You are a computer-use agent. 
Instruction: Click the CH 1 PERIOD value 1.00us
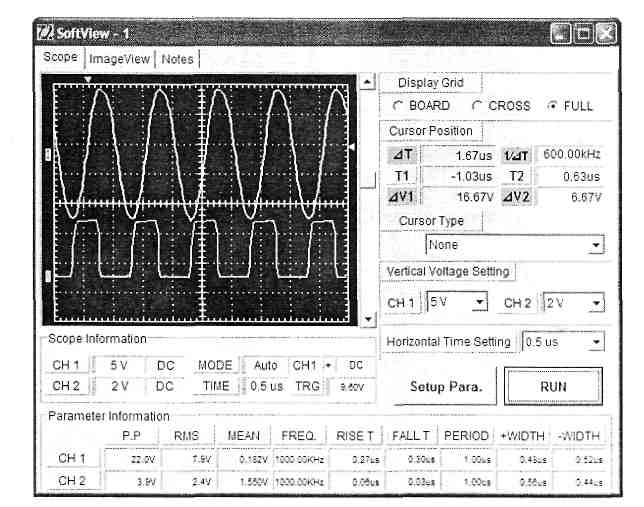click(466, 459)
